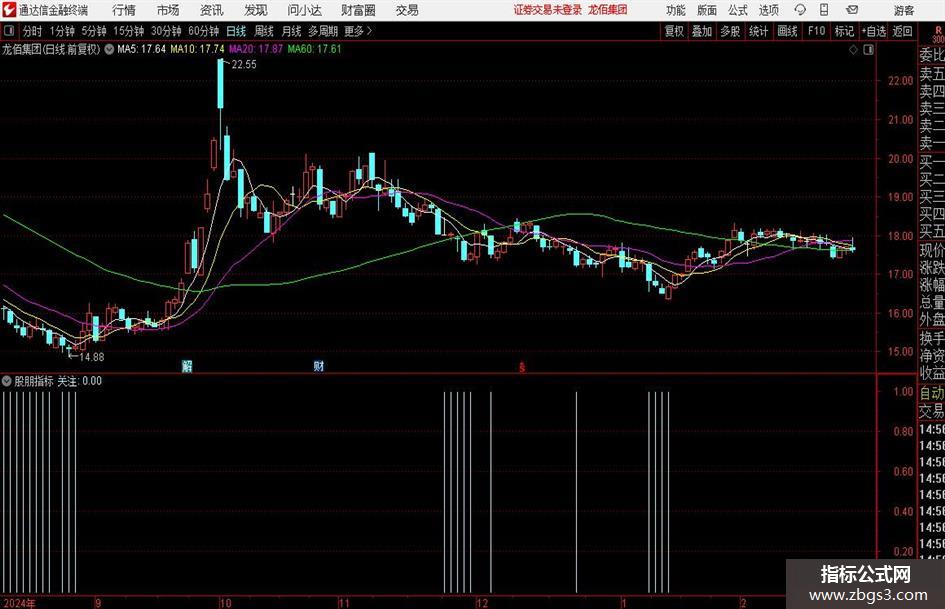The image size is (945, 609).
Task: Click the 复权 button
Action: (674, 31)
